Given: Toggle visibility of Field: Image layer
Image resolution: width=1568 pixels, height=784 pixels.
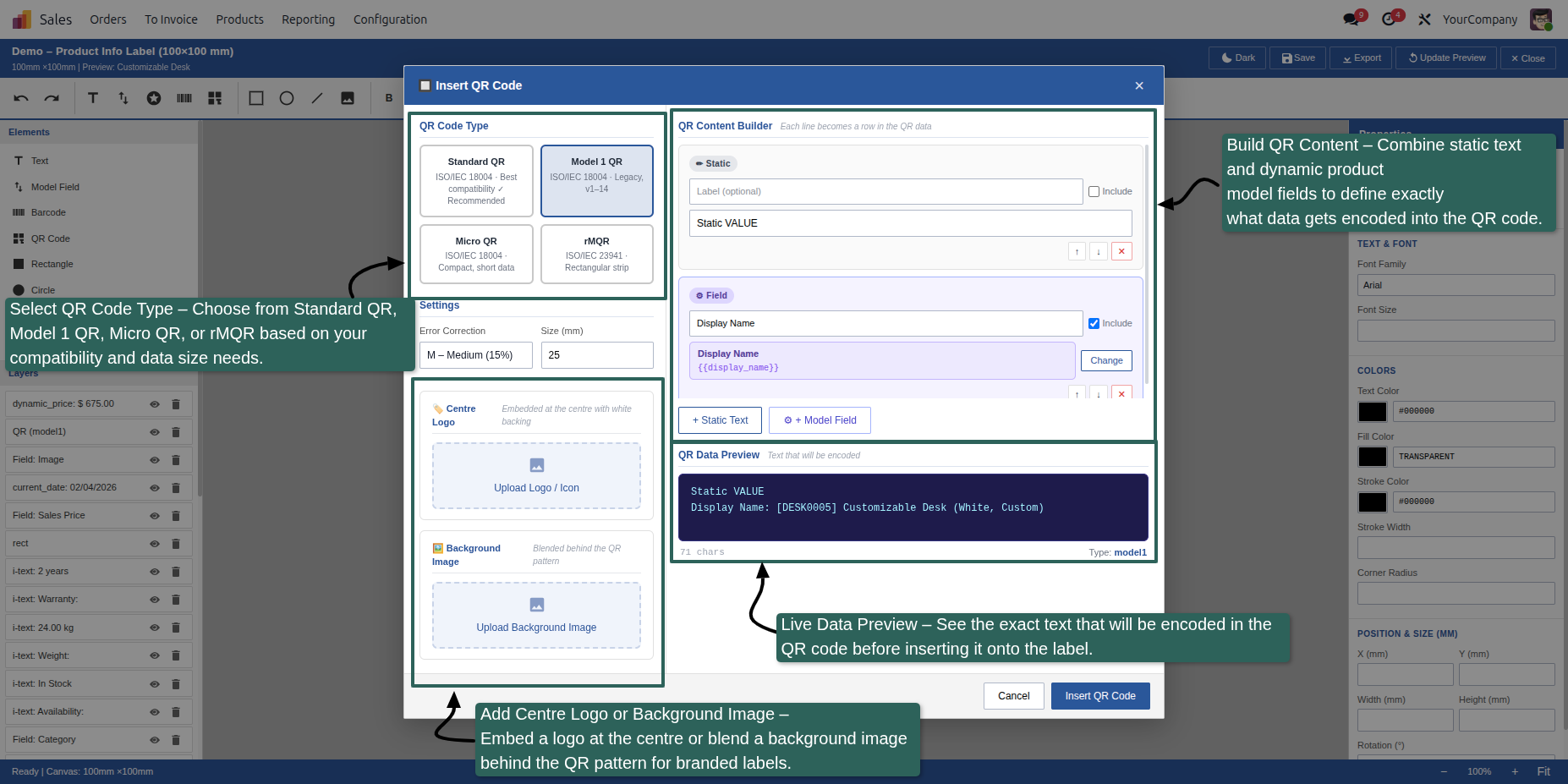Looking at the screenshot, I should pyautogui.click(x=155, y=460).
